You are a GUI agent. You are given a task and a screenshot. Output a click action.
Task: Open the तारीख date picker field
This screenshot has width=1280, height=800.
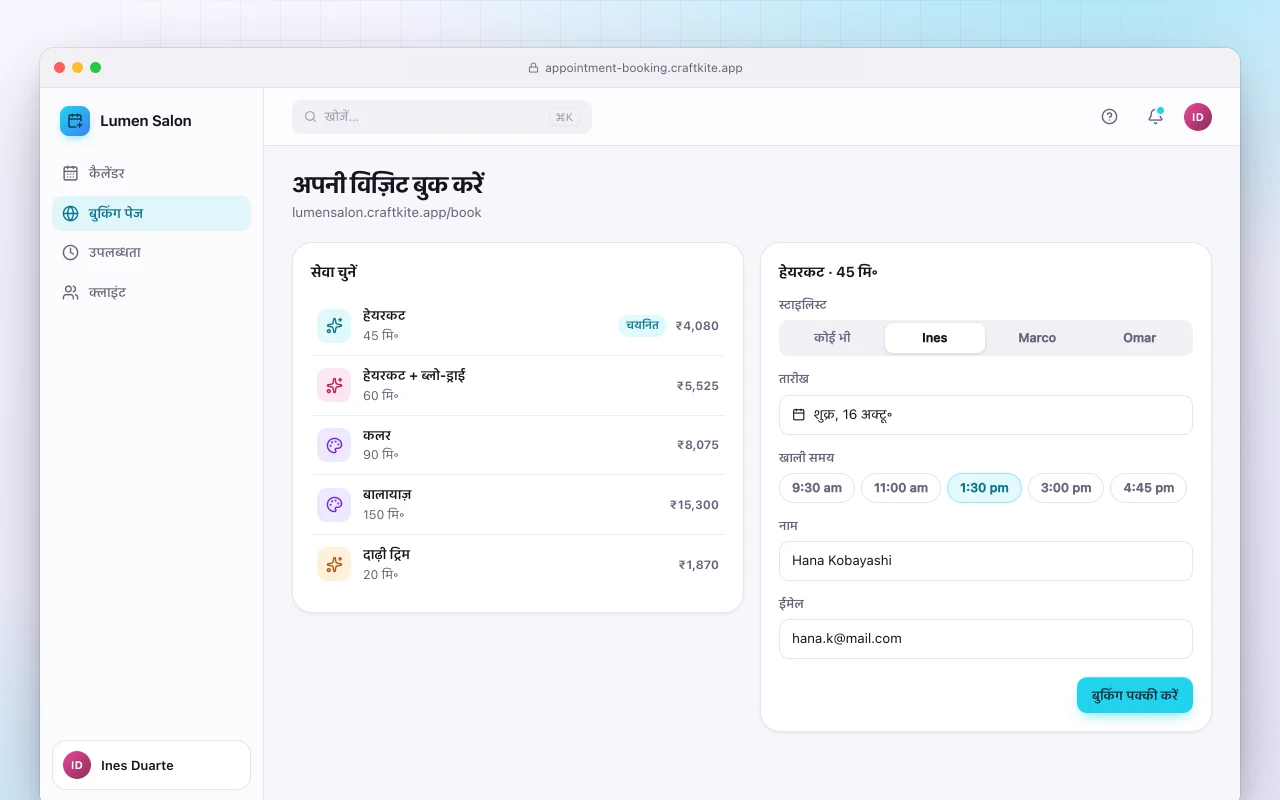(x=986, y=415)
